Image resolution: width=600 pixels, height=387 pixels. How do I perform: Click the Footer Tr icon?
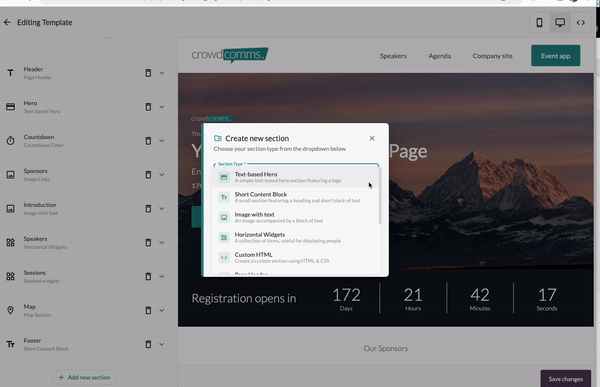pyautogui.click(x=10, y=344)
